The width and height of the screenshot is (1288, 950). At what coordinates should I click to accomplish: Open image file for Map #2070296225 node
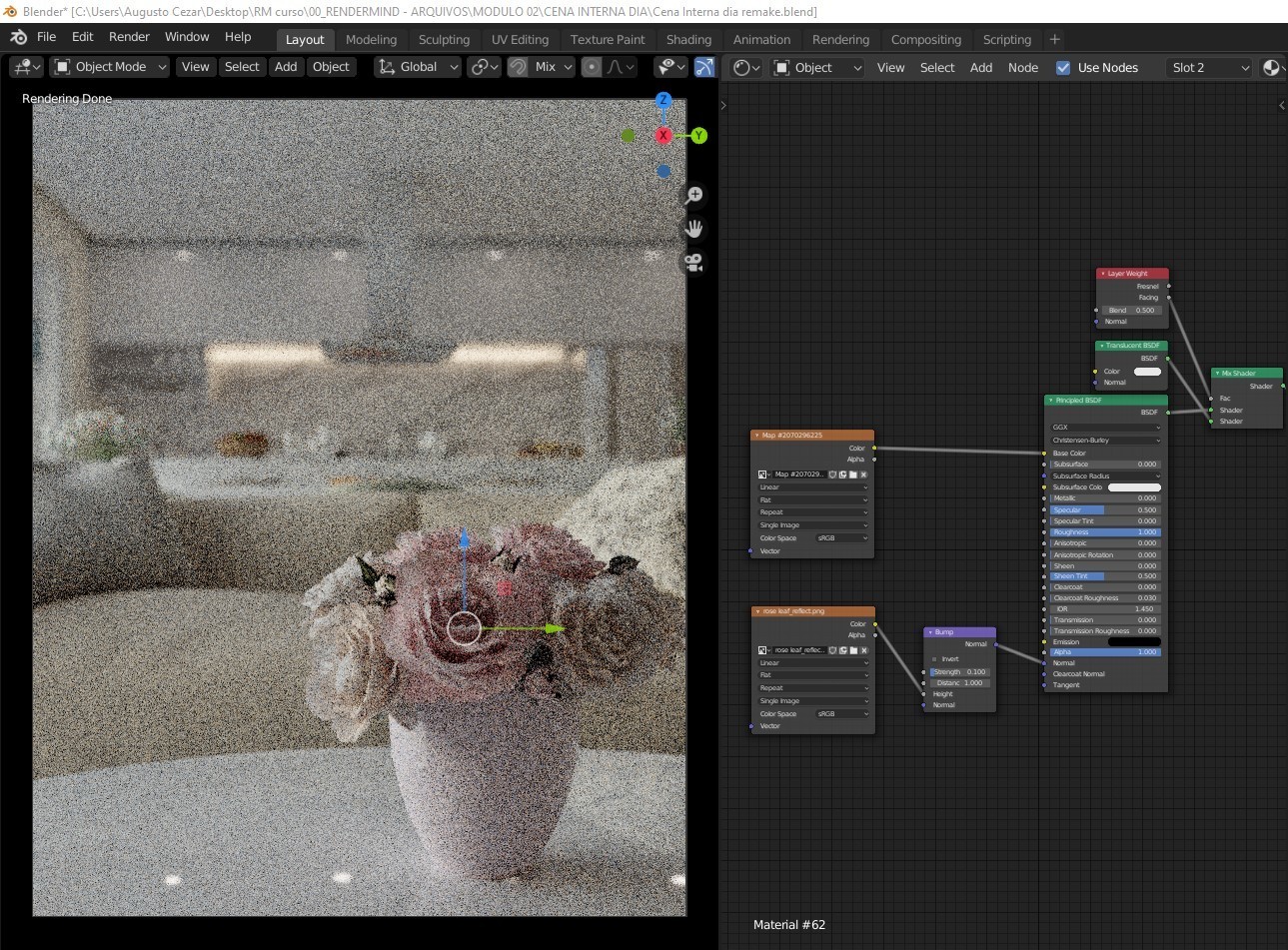(x=853, y=475)
